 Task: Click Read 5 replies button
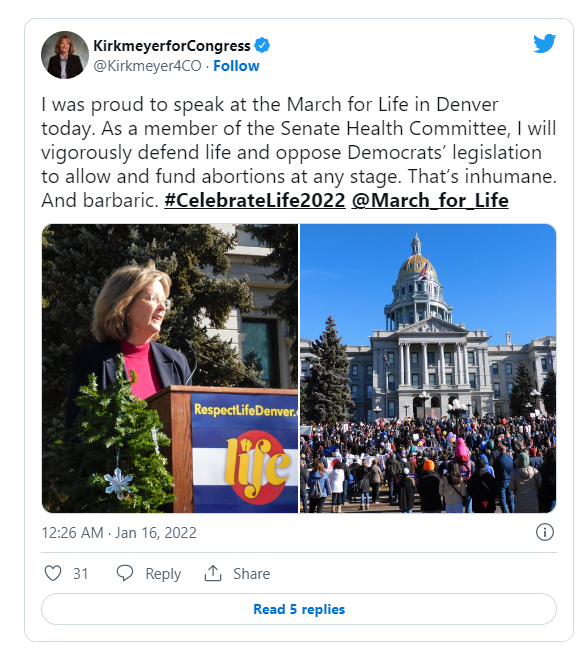(299, 609)
